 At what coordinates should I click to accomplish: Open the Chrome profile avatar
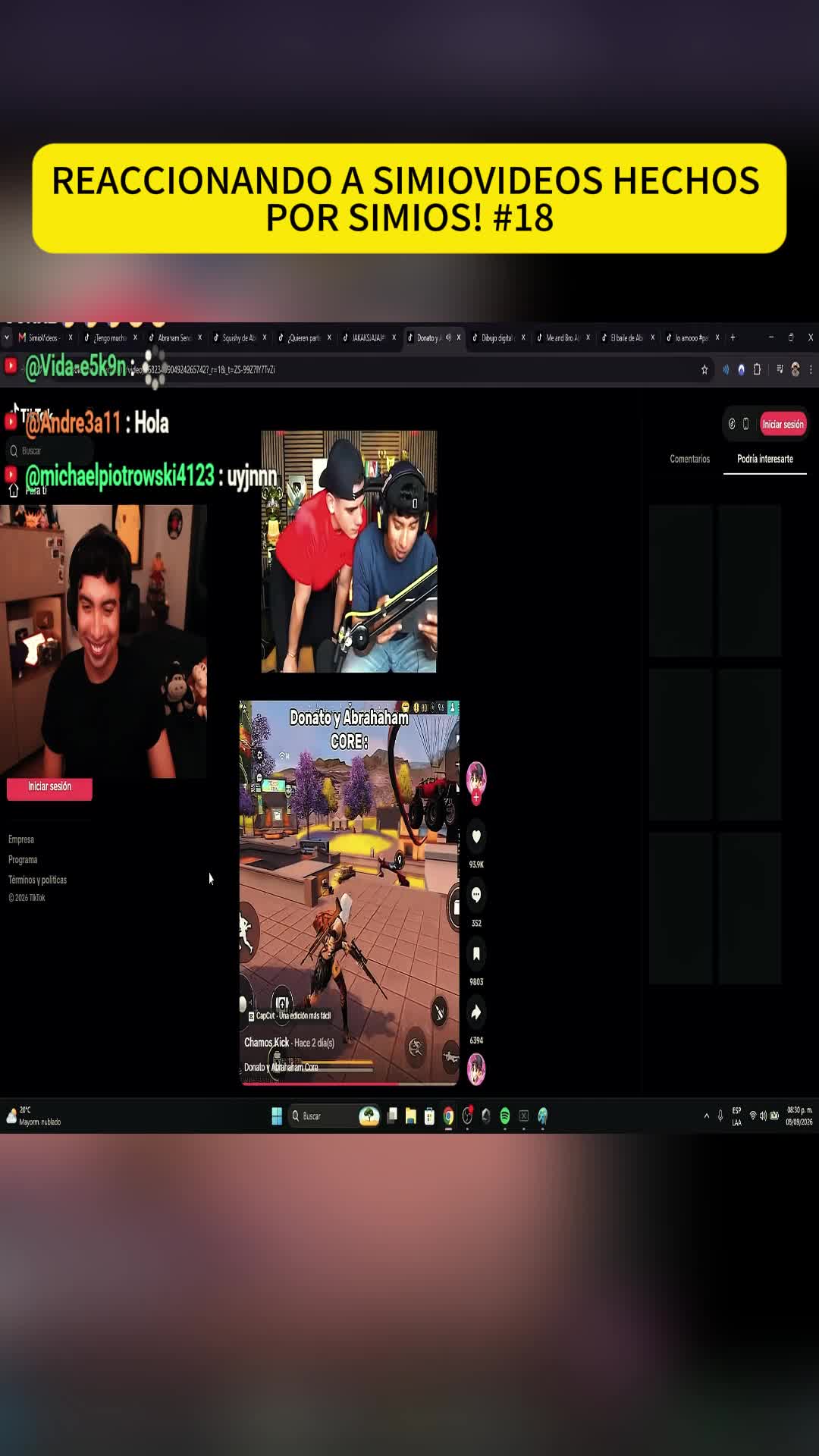click(x=795, y=369)
